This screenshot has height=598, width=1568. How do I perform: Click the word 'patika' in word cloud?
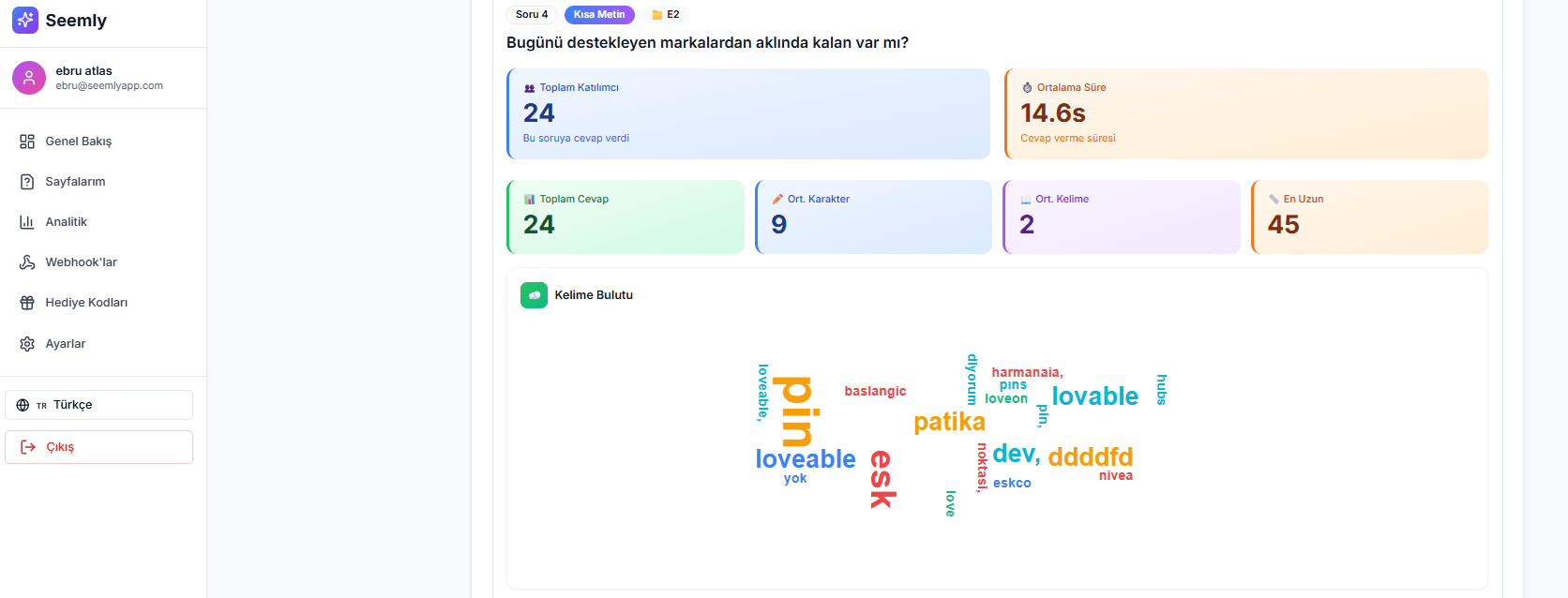click(x=949, y=422)
